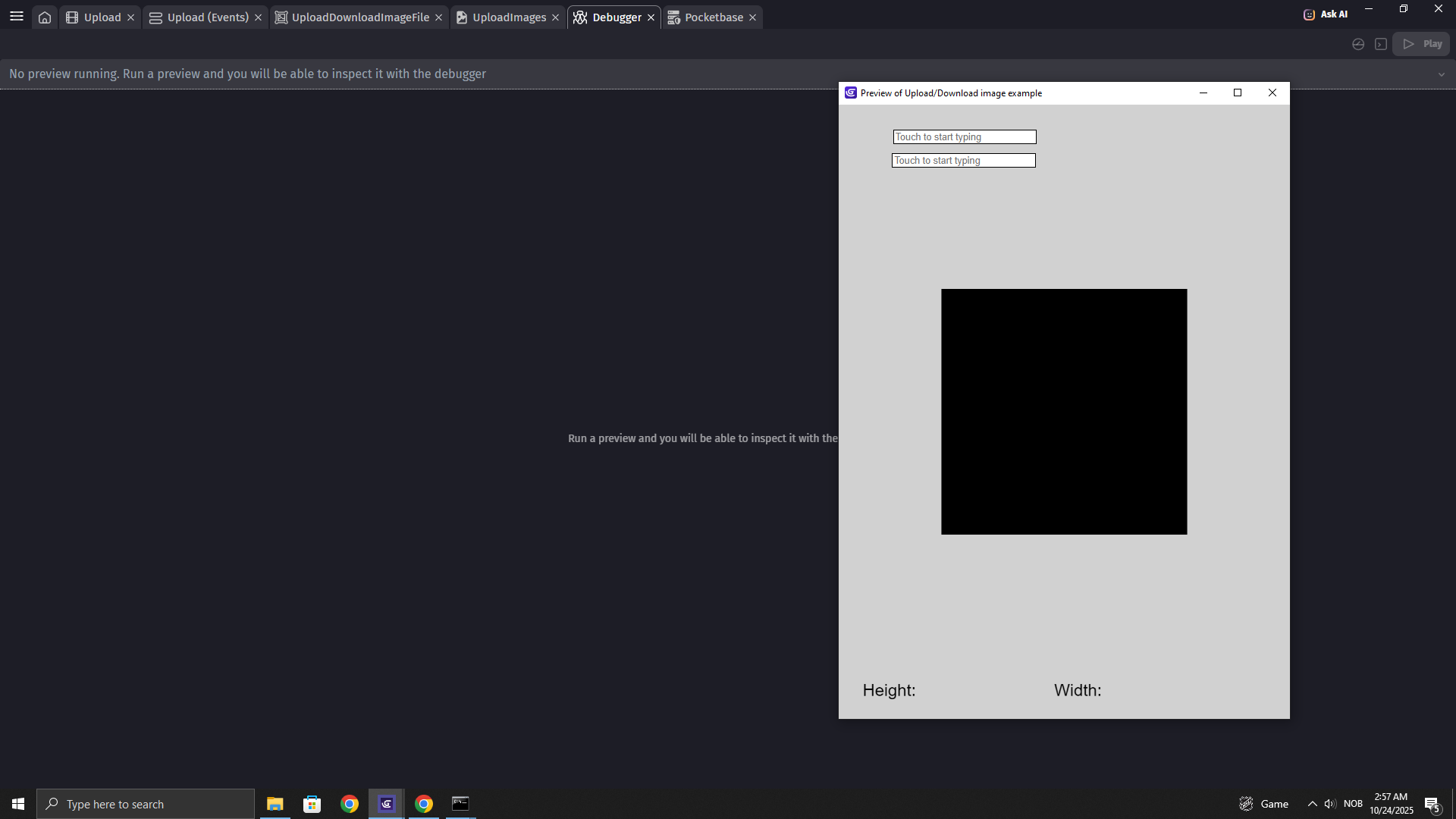
Task: Open File Explorer from taskbar
Action: tap(275, 804)
